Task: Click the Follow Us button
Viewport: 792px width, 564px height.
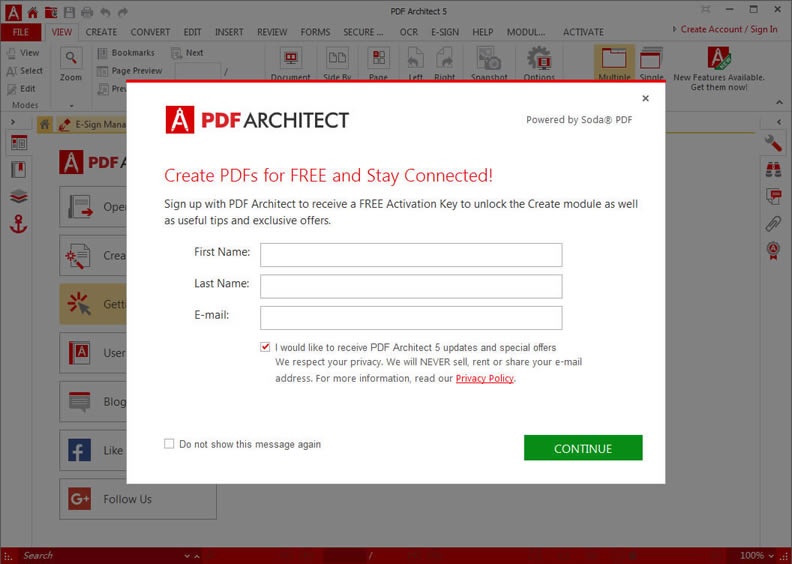Action: pyautogui.click(x=138, y=499)
